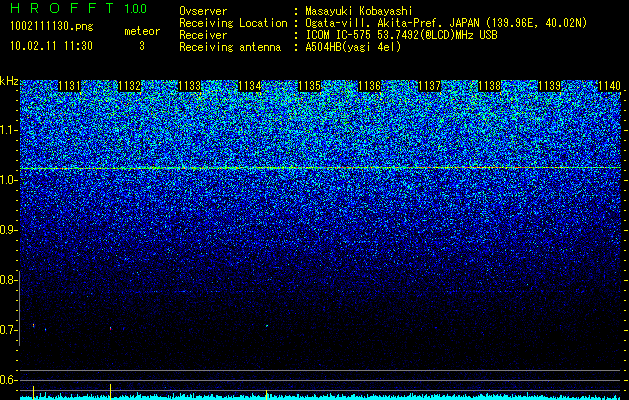Click the meteor count label

pos(142,31)
